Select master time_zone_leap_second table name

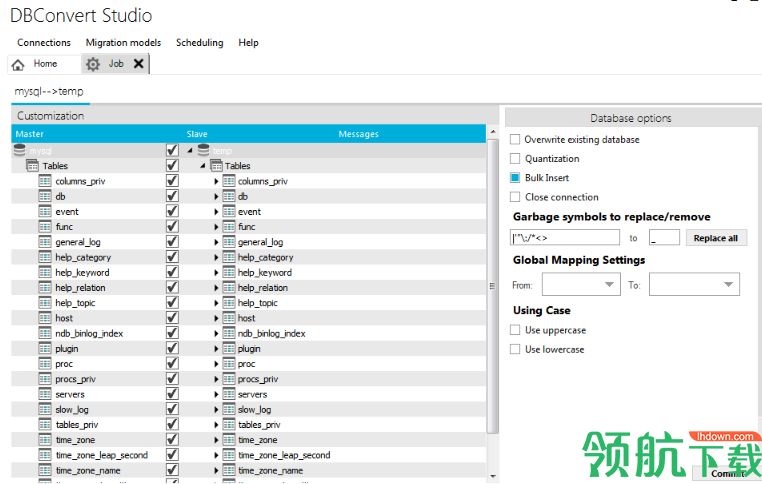click(102, 455)
